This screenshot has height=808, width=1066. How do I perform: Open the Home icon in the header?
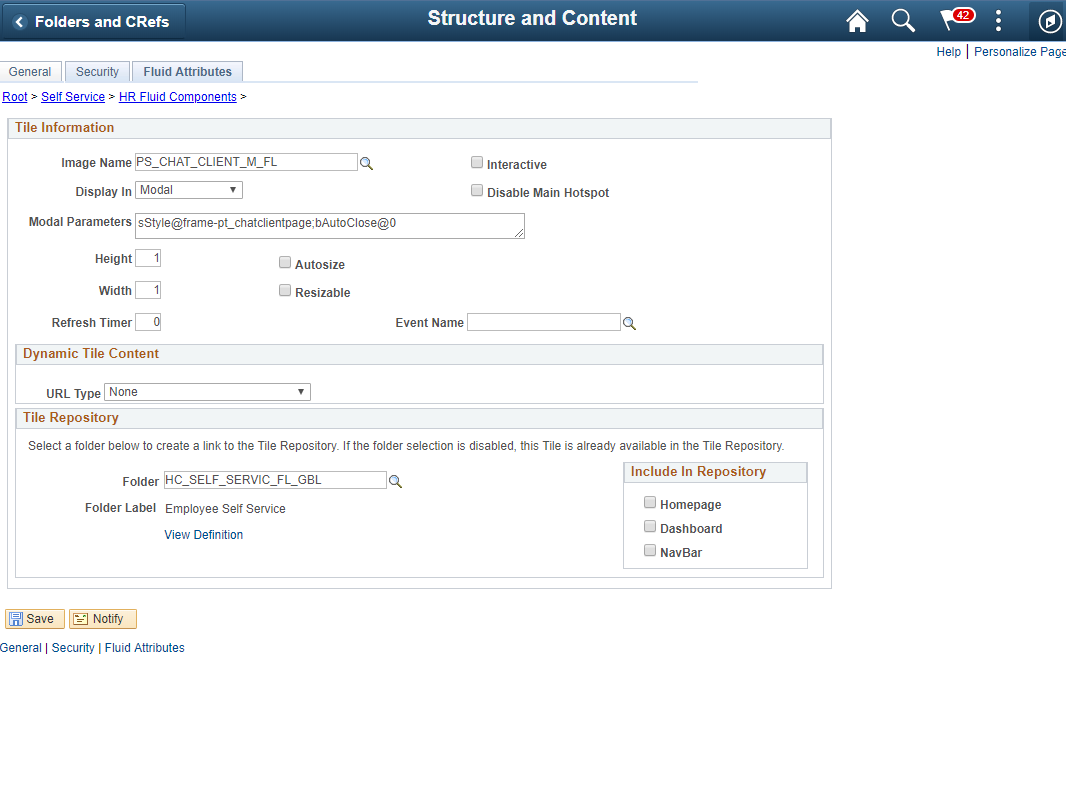pyautogui.click(x=857, y=20)
